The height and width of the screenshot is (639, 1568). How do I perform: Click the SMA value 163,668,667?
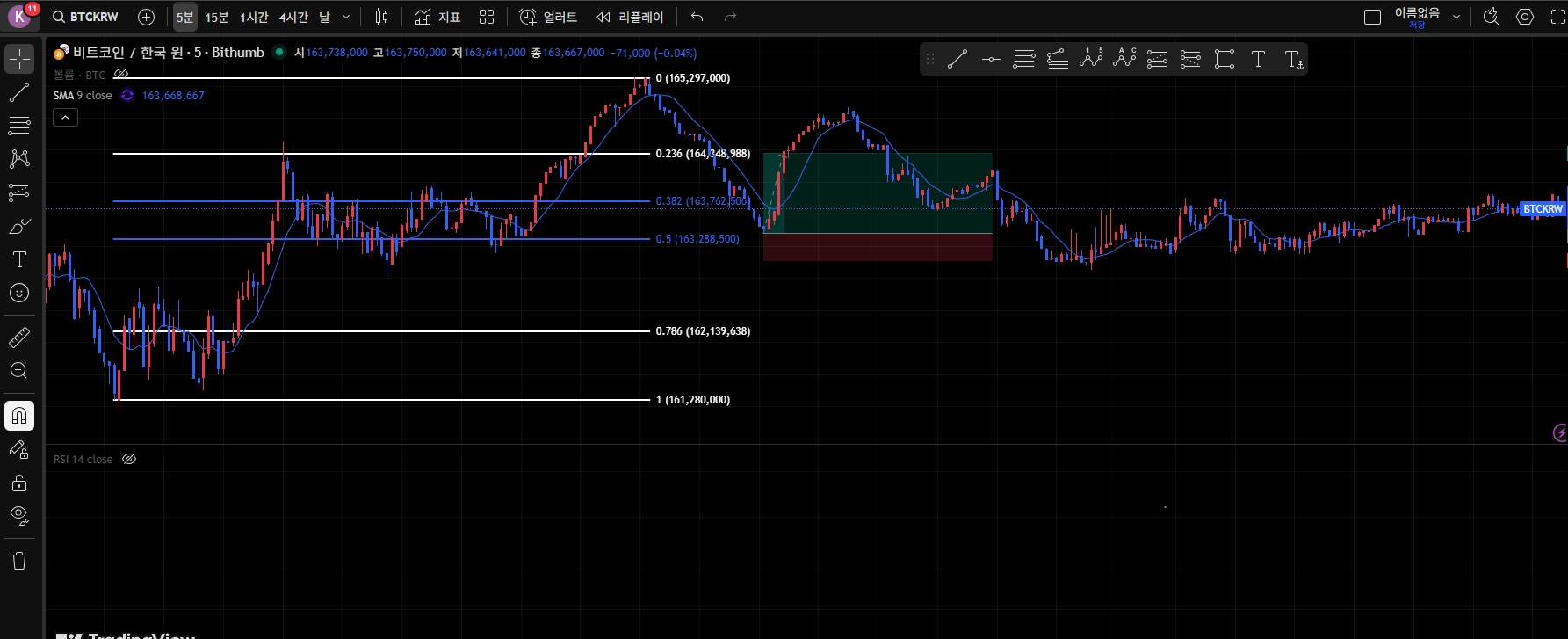point(173,95)
